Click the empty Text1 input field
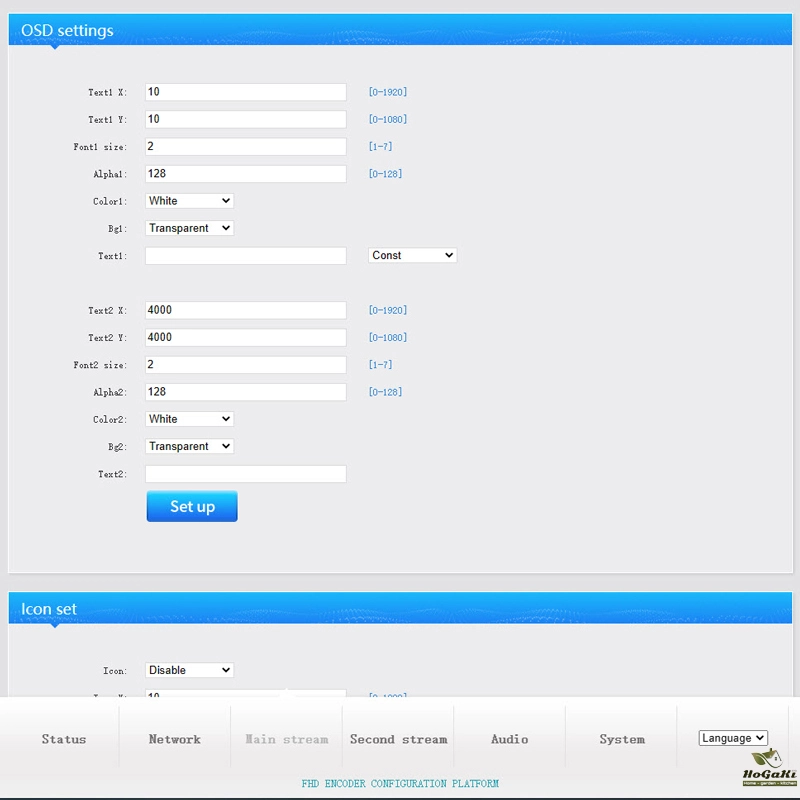800x800 pixels. [x=245, y=256]
